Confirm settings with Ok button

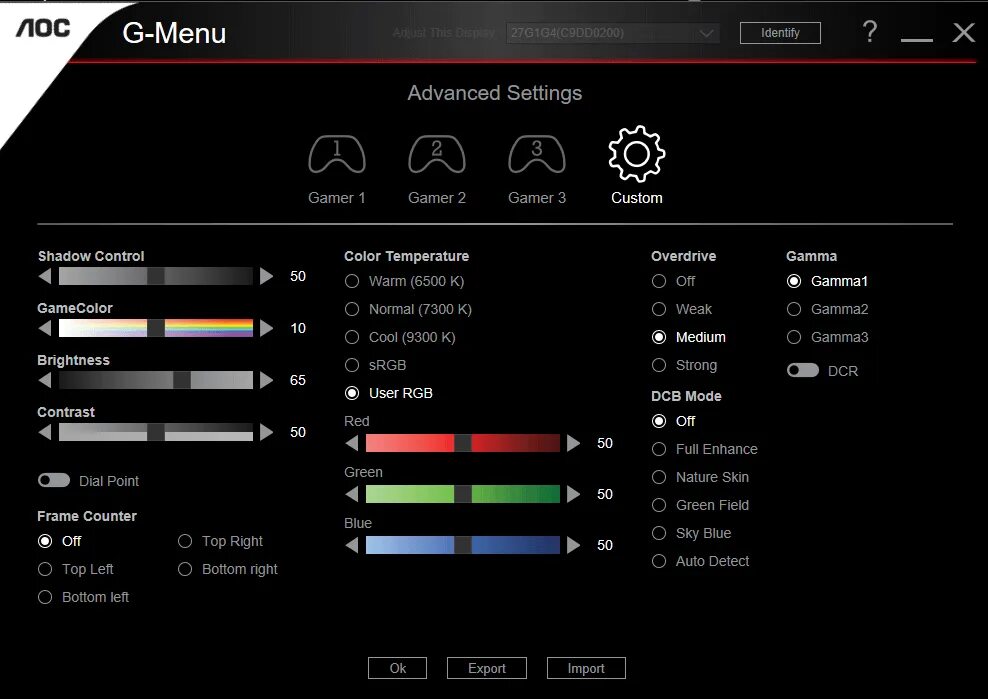[x=397, y=668]
